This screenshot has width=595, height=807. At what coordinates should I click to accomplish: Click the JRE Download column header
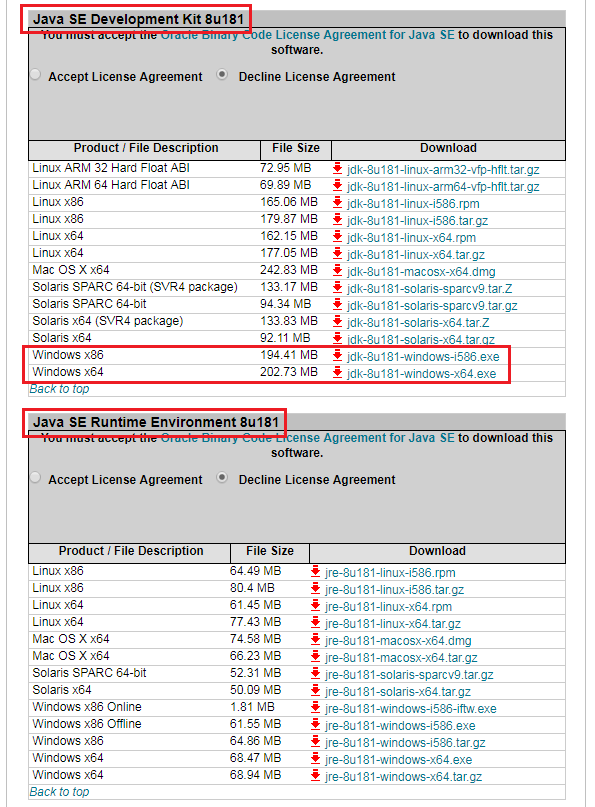point(437,551)
